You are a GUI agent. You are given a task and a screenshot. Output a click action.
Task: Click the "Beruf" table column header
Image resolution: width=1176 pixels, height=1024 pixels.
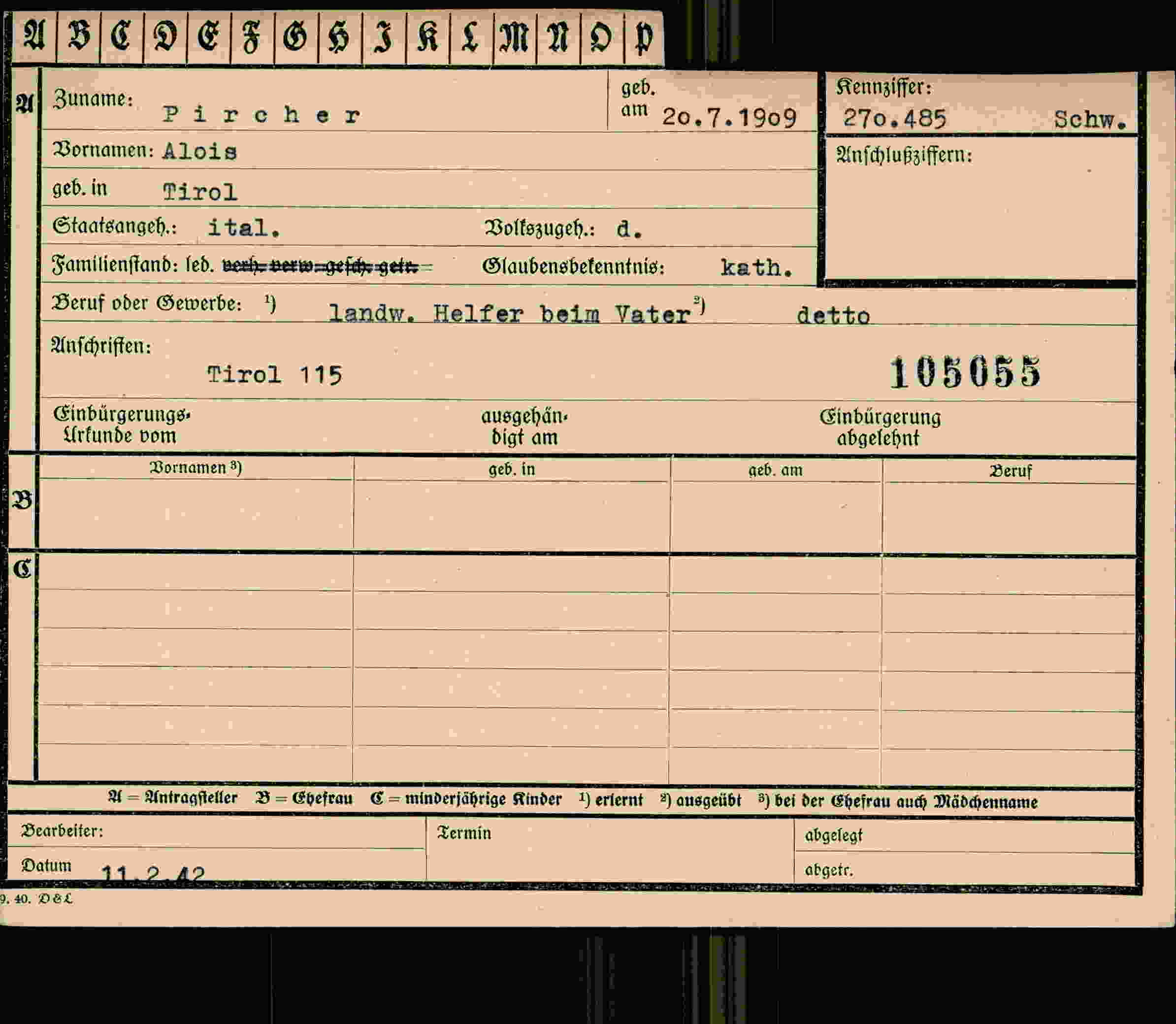coord(1010,471)
